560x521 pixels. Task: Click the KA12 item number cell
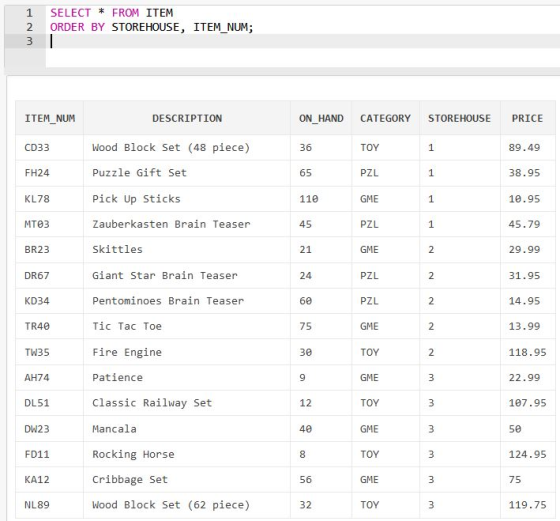[50, 480]
